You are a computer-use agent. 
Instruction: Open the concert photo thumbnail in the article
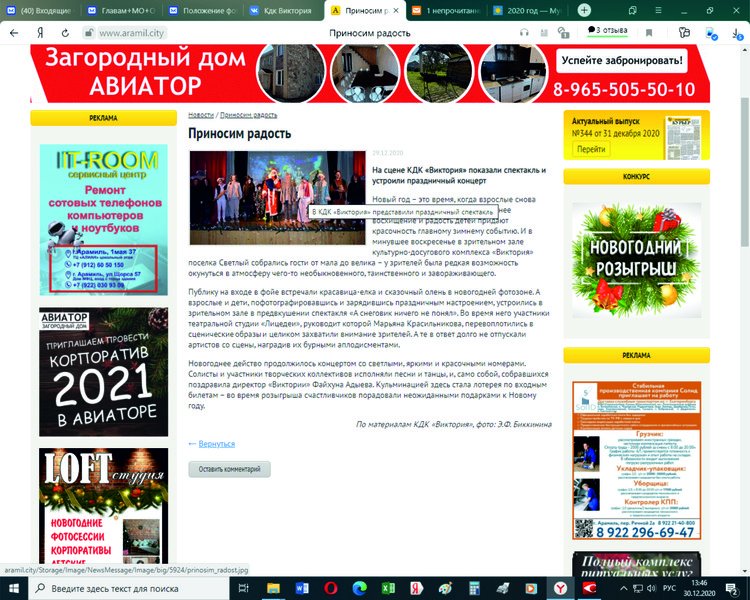click(x=275, y=197)
